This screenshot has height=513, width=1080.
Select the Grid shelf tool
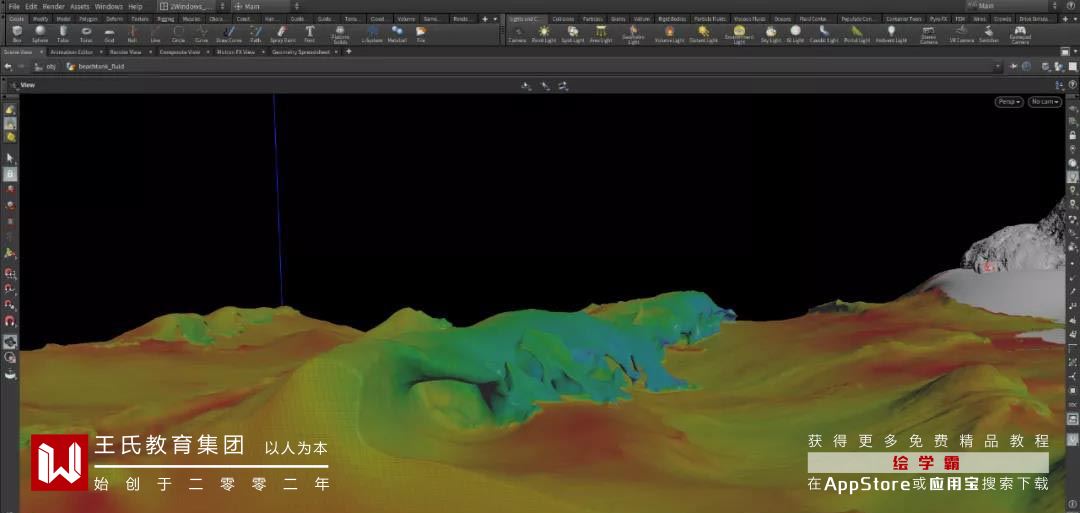point(110,34)
